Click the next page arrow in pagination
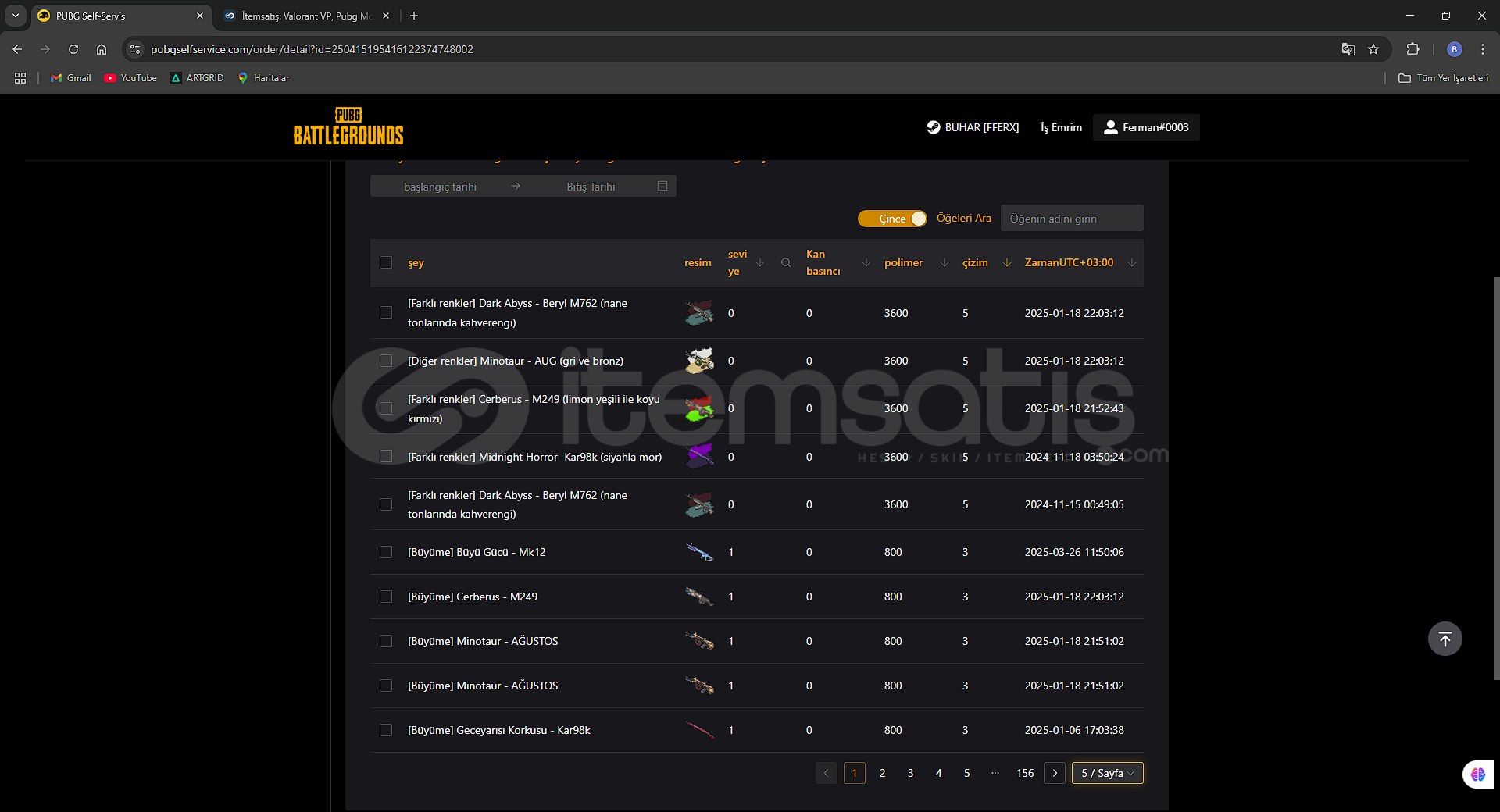The height and width of the screenshot is (812, 1500). coord(1055,773)
